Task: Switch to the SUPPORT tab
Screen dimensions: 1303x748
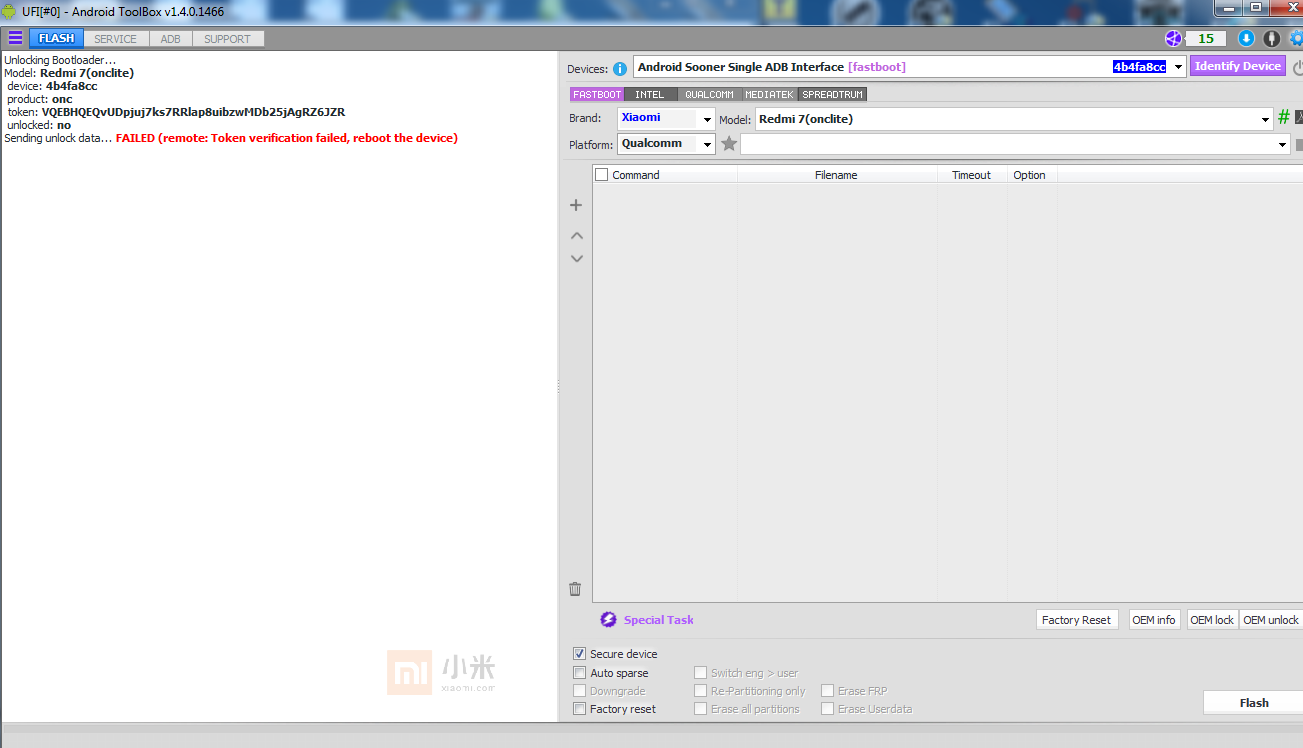Action: [228, 39]
